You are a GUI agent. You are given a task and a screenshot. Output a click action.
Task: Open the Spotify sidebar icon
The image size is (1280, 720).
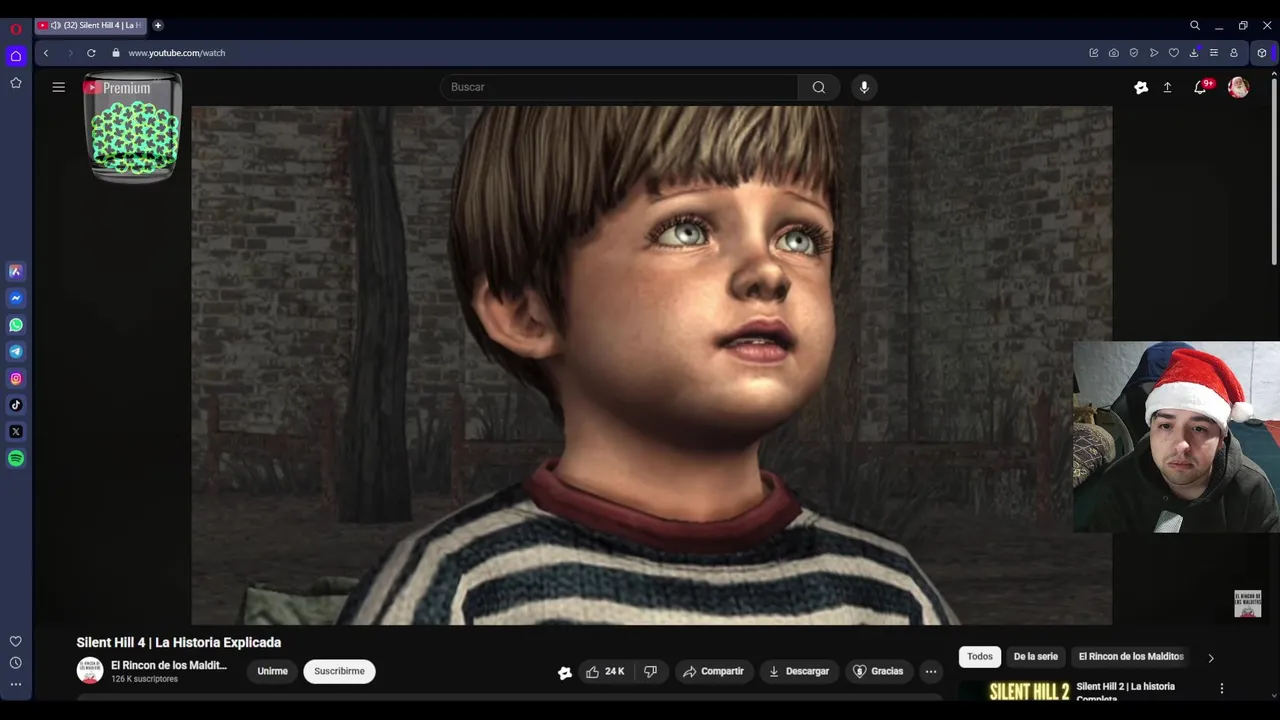[16, 459]
